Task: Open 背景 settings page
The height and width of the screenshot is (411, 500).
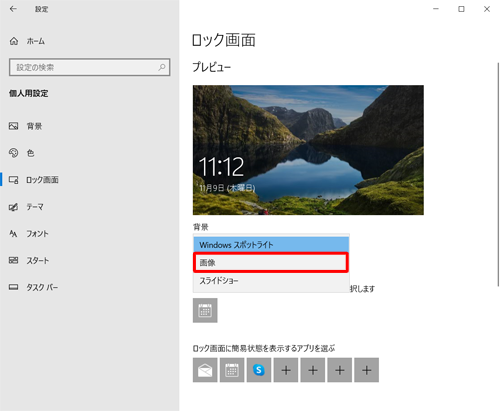Action: pyautogui.click(x=34, y=126)
